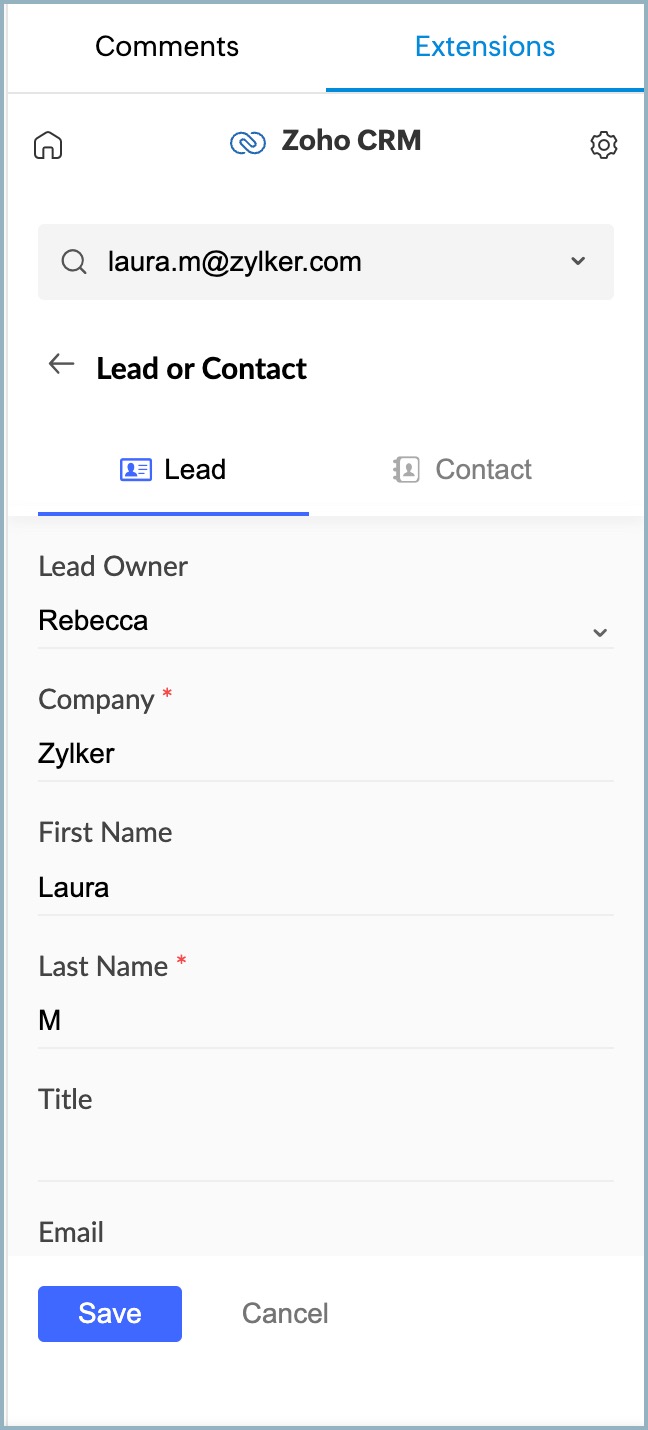Open the Lead Owner dropdown arrow
648x1430 pixels.
pos(600,632)
